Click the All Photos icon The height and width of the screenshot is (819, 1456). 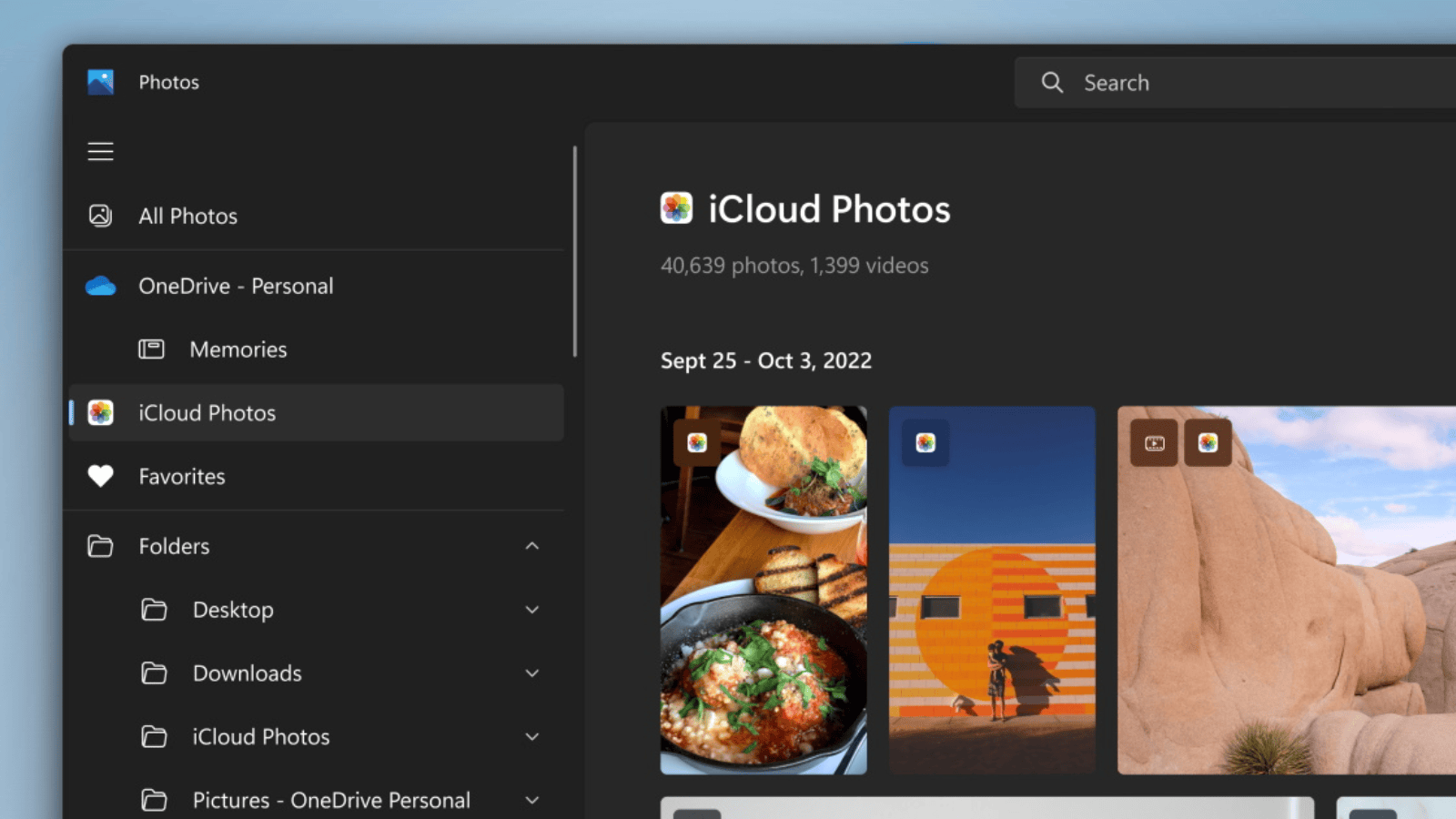[100, 216]
